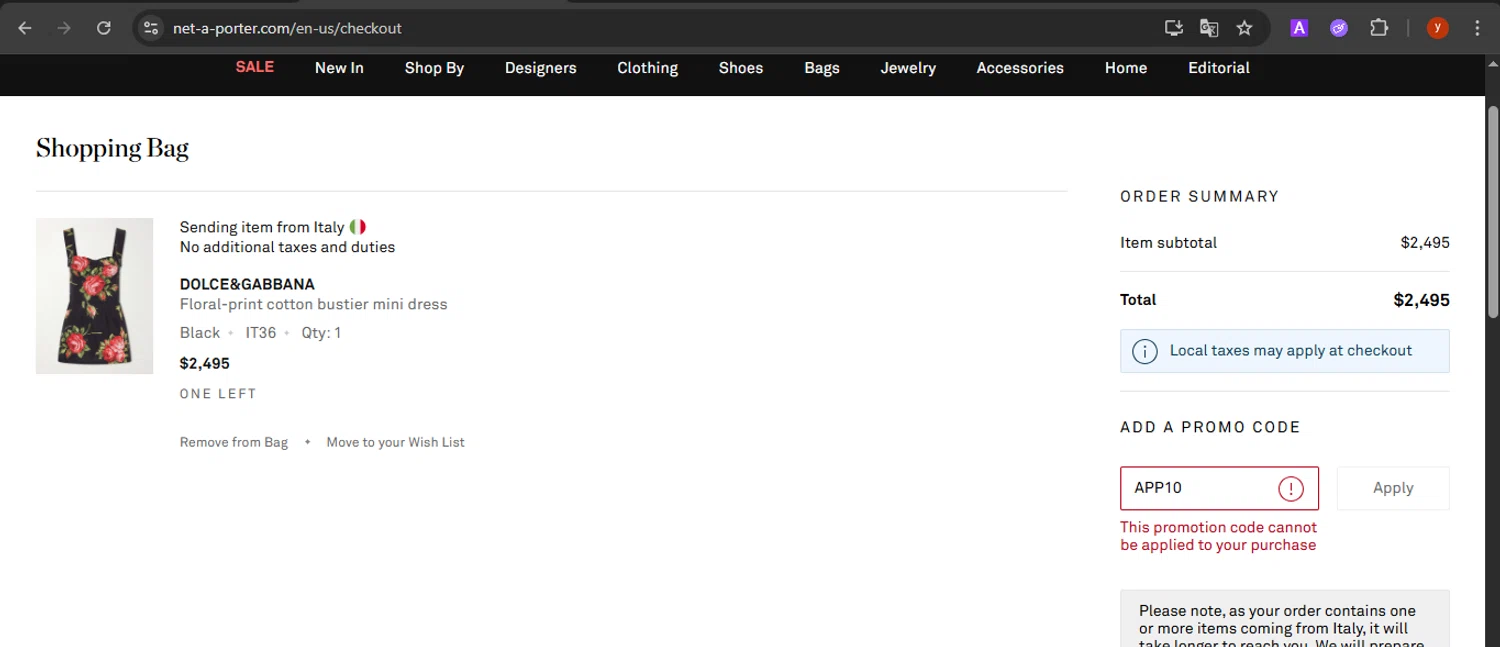Click the browser forward arrow
The image size is (1500, 647).
tap(64, 28)
